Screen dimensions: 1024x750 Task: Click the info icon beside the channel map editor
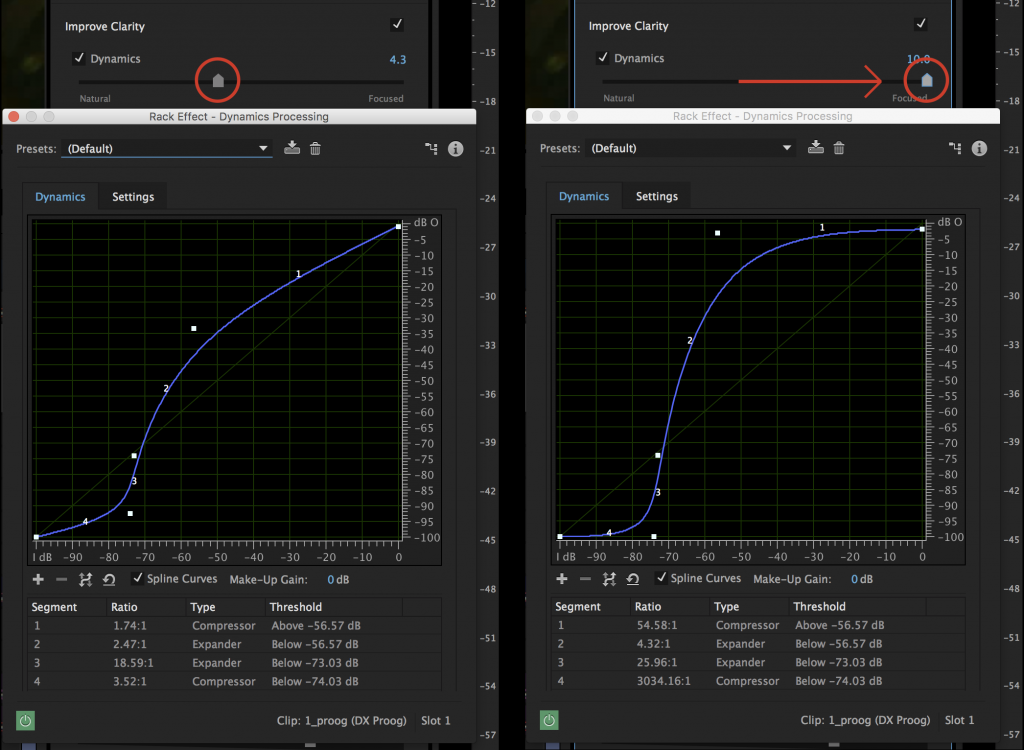[455, 148]
